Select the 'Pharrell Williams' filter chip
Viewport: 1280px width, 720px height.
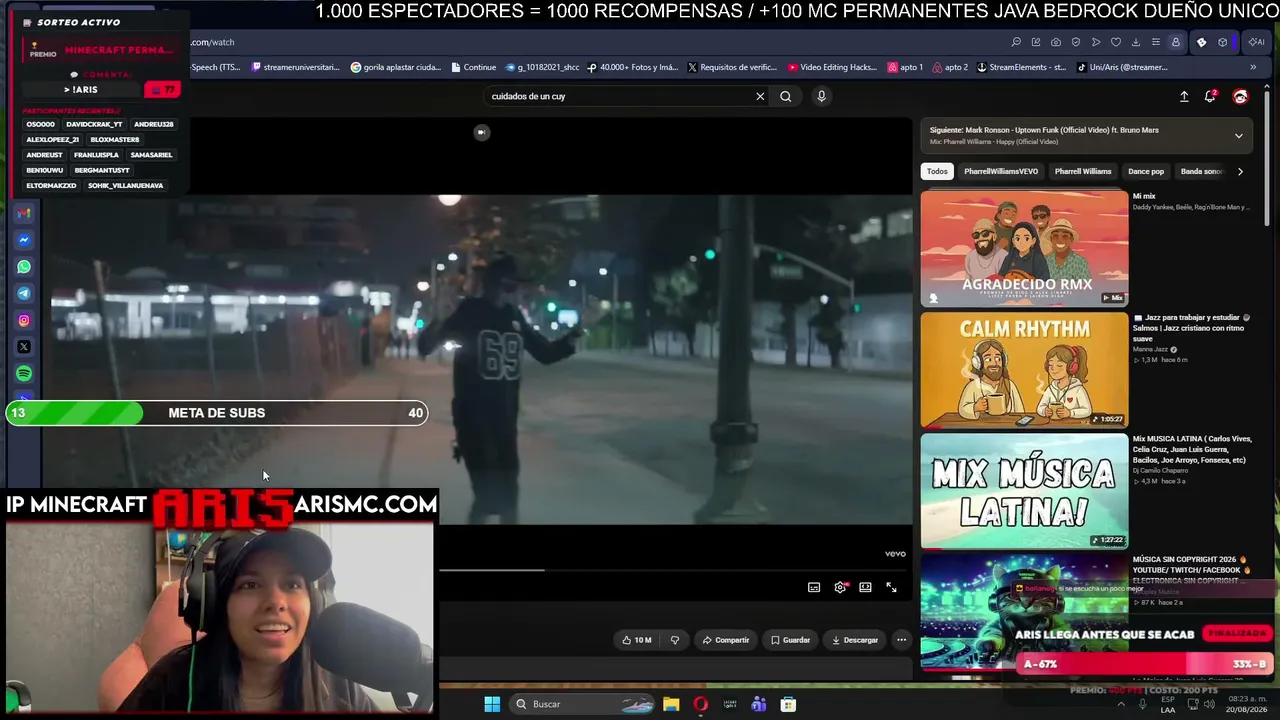(1083, 171)
